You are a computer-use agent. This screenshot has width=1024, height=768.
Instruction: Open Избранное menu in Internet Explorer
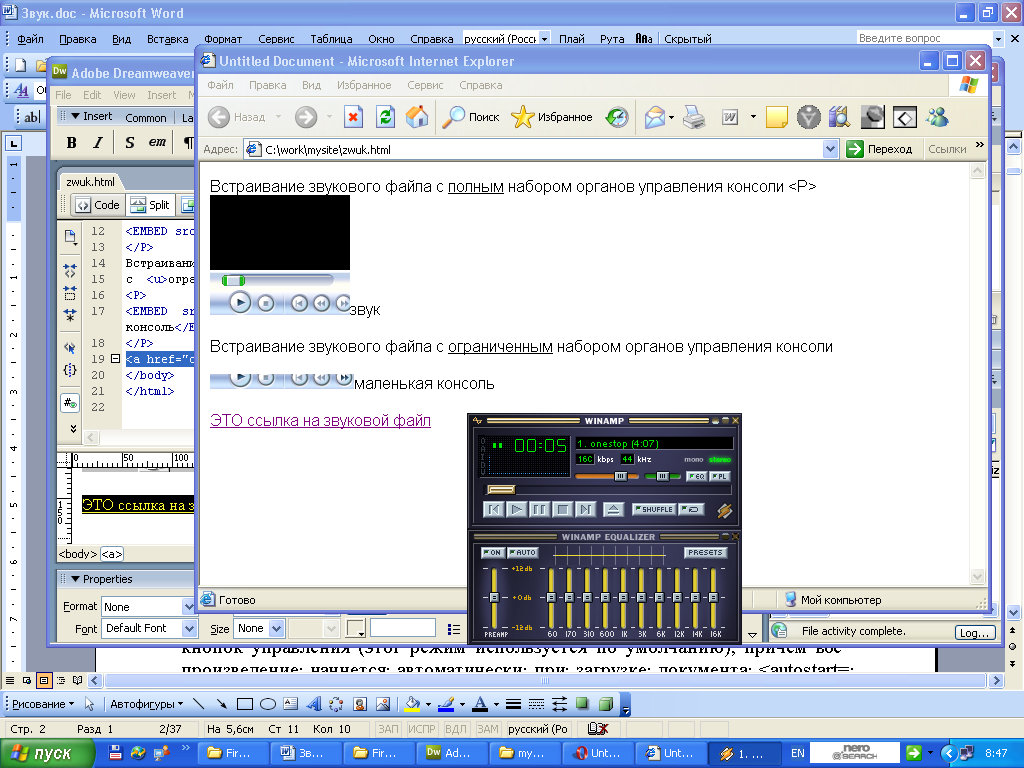click(364, 85)
